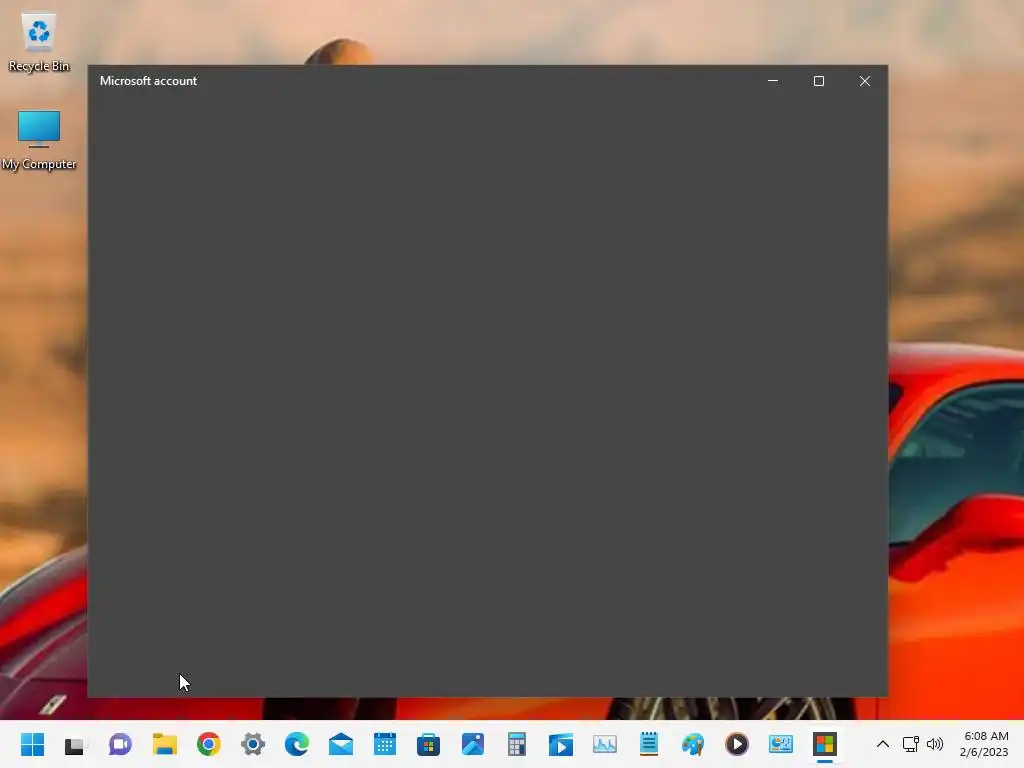Launch the media player play icon

pos(737,744)
